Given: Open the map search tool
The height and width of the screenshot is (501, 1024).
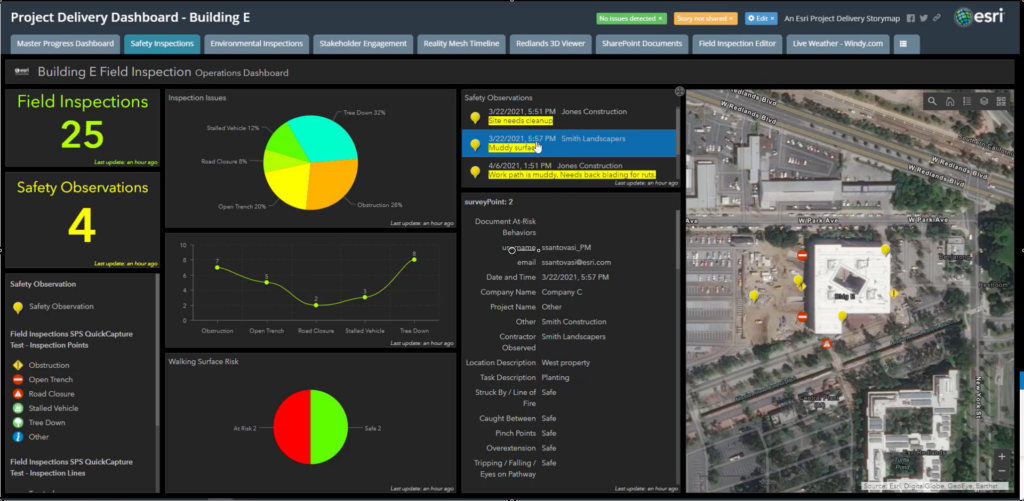Looking at the screenshot, I should click(932, 101).
